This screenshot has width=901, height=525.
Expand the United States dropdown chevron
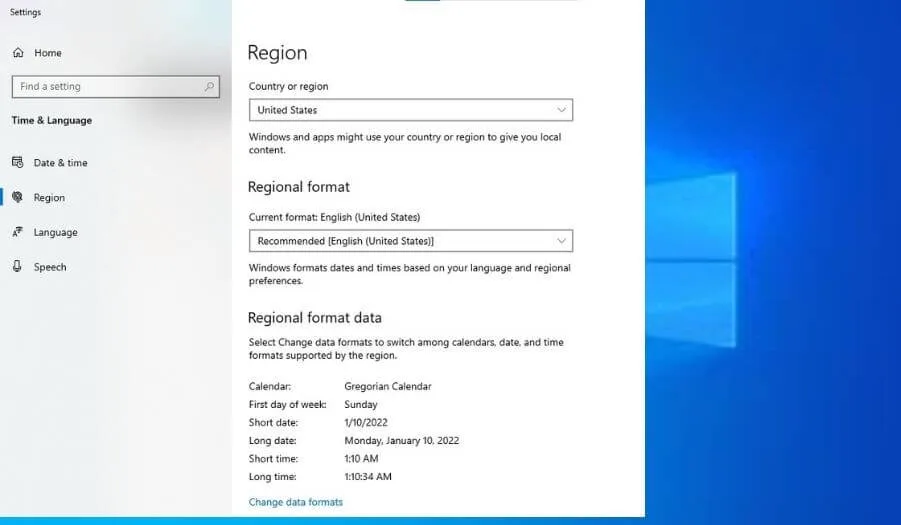[561, 110]
